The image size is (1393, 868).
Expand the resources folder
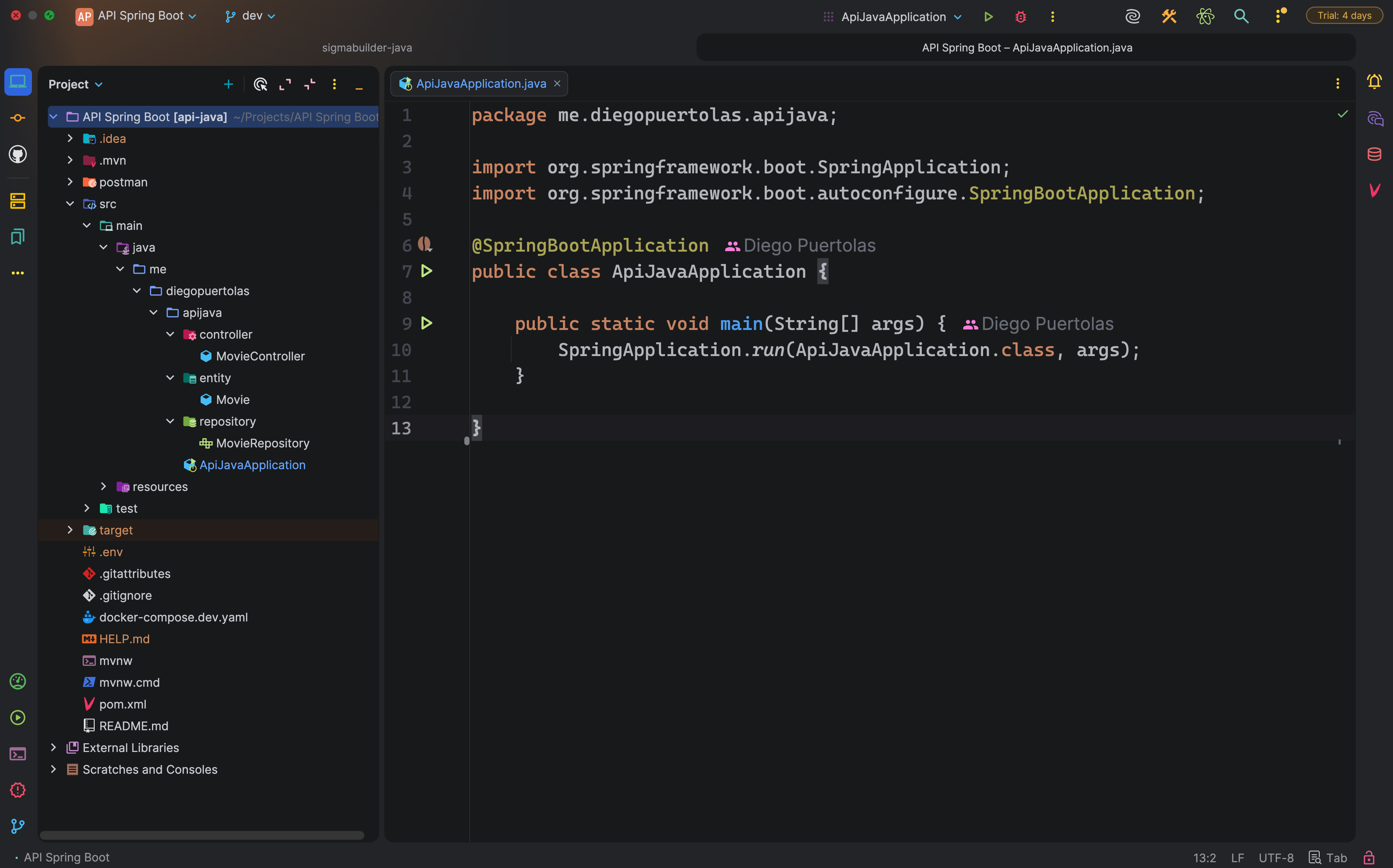(x=103, y=486)
